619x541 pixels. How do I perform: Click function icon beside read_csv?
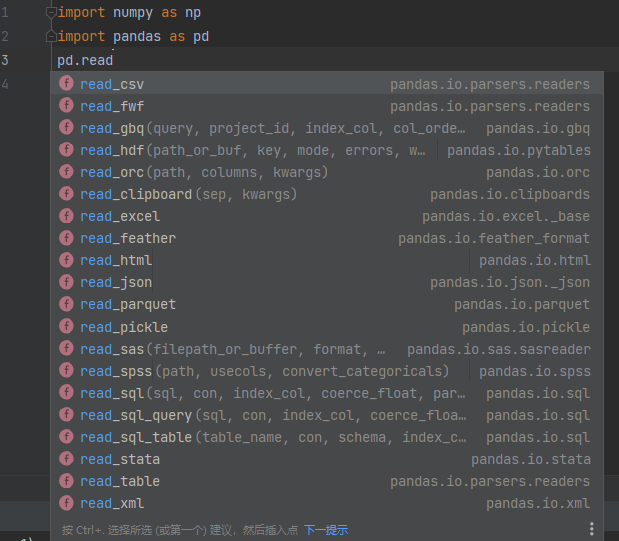tap(66, 83)
